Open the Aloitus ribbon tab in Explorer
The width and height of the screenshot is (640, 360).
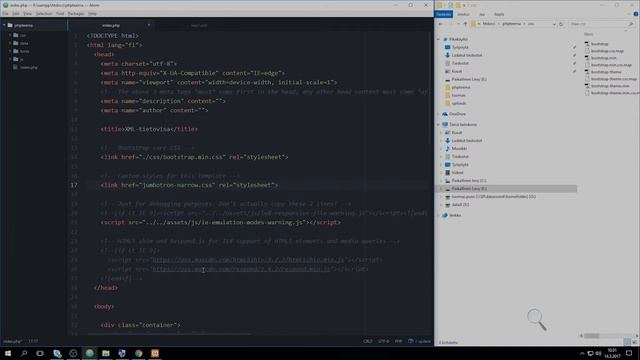pos(463,14)
